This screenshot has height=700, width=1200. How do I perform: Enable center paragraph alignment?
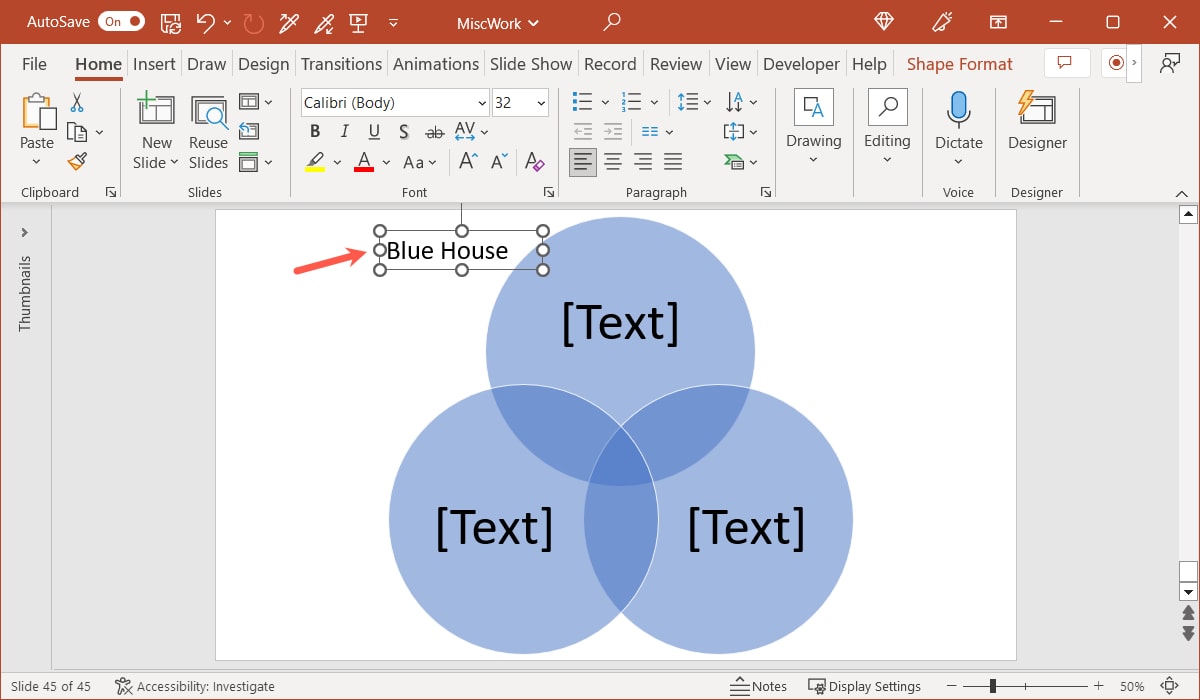pos(612,162)
